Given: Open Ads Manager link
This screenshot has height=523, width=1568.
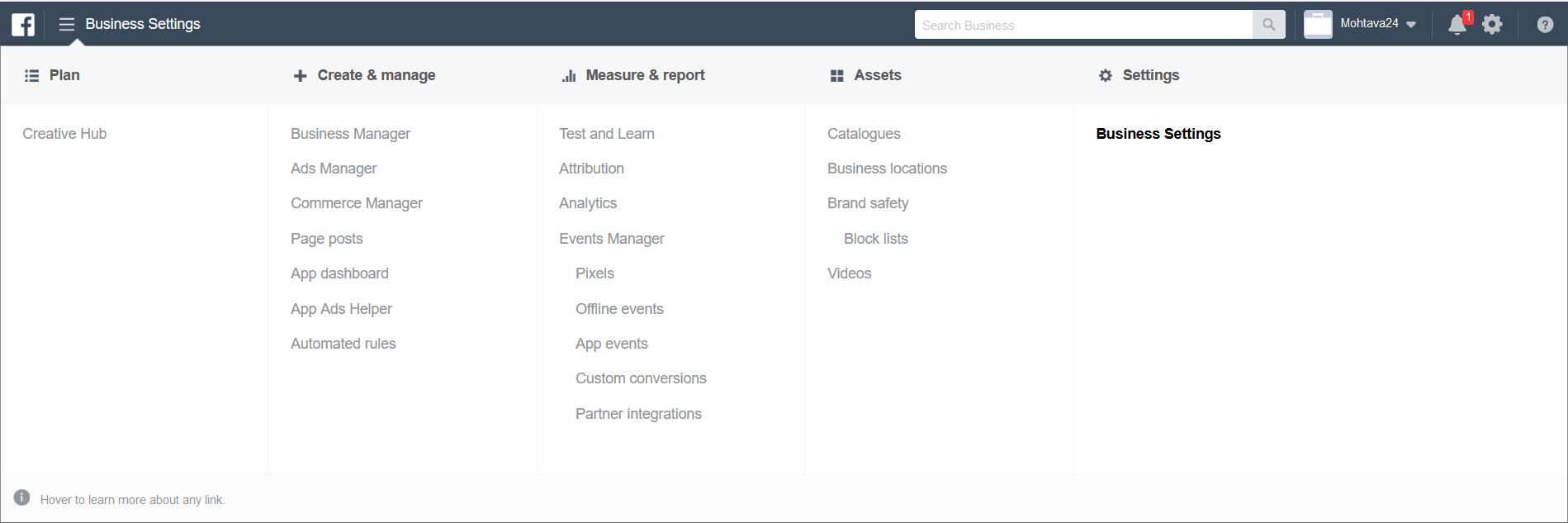Looking at the screenshot, I should click(334, 169).
